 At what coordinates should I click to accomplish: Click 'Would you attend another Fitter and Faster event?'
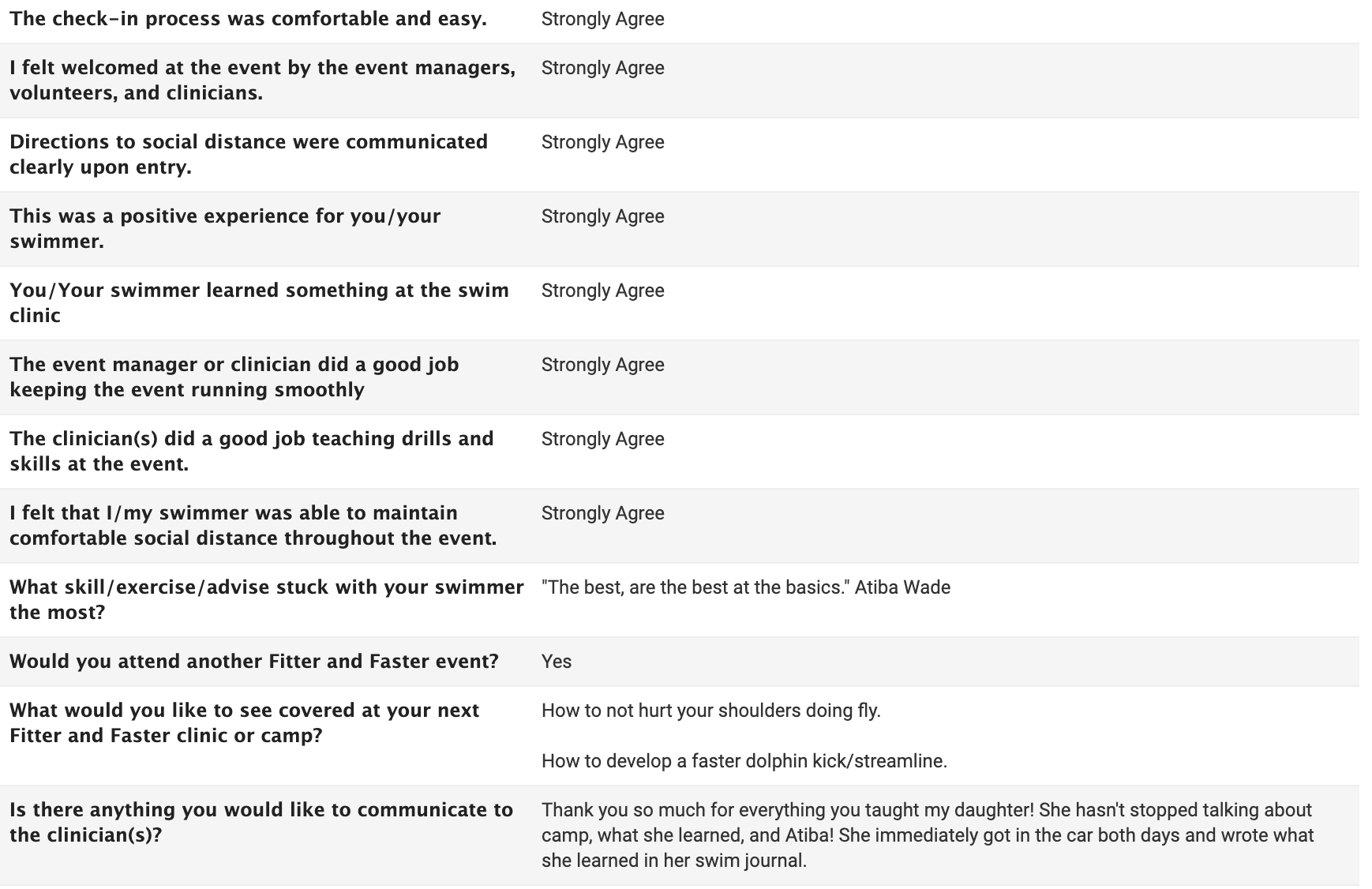tap(254, 662)
